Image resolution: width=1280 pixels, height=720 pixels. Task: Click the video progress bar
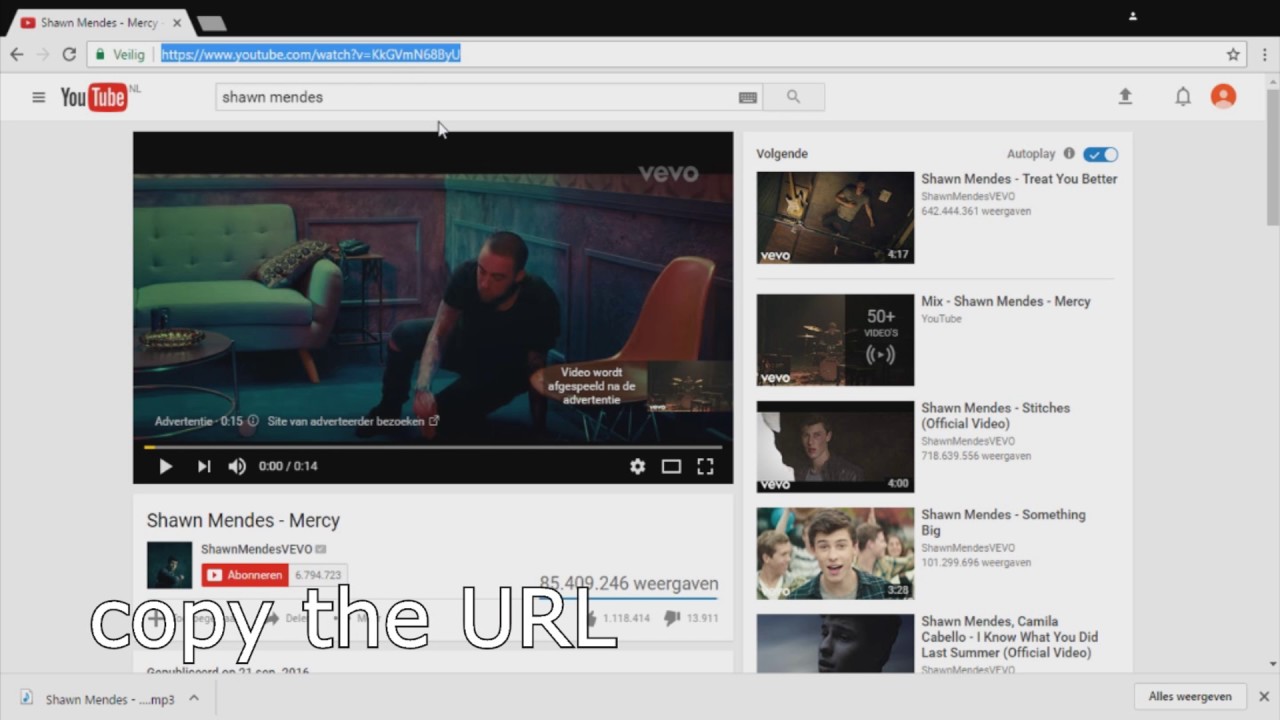pyautogui.click(x=433, y=447)
